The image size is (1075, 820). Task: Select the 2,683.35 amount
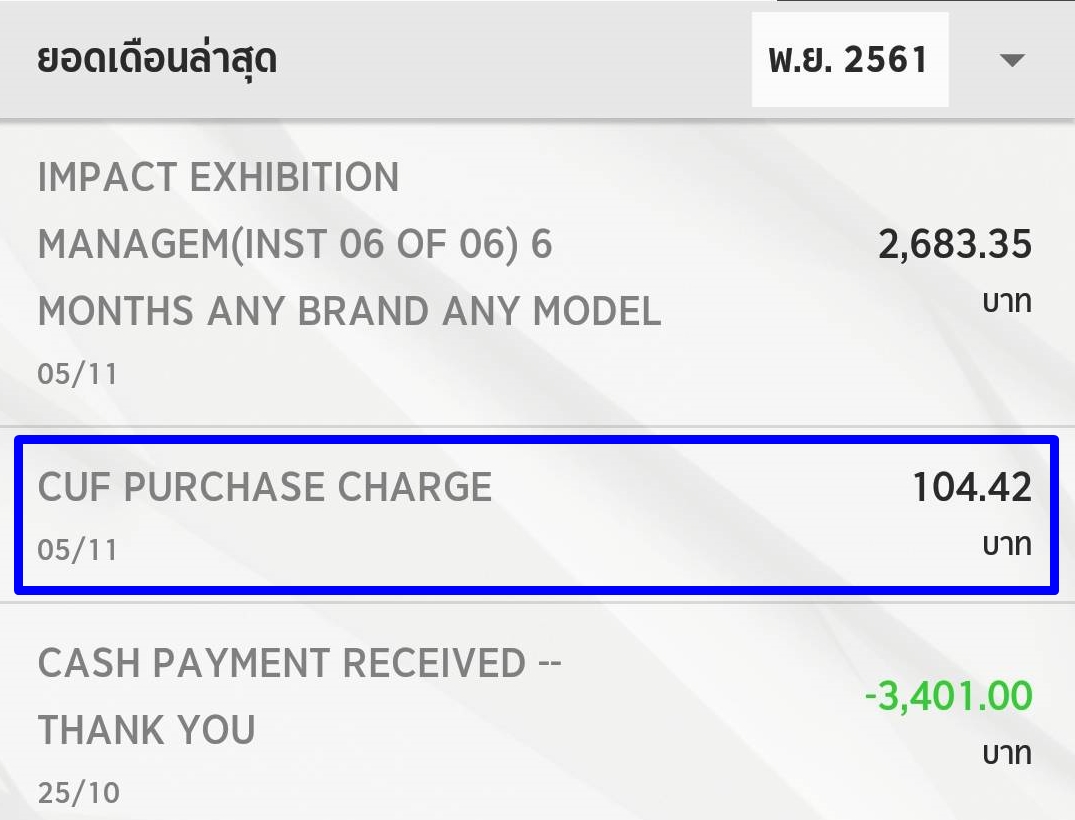tap(954, 245)
